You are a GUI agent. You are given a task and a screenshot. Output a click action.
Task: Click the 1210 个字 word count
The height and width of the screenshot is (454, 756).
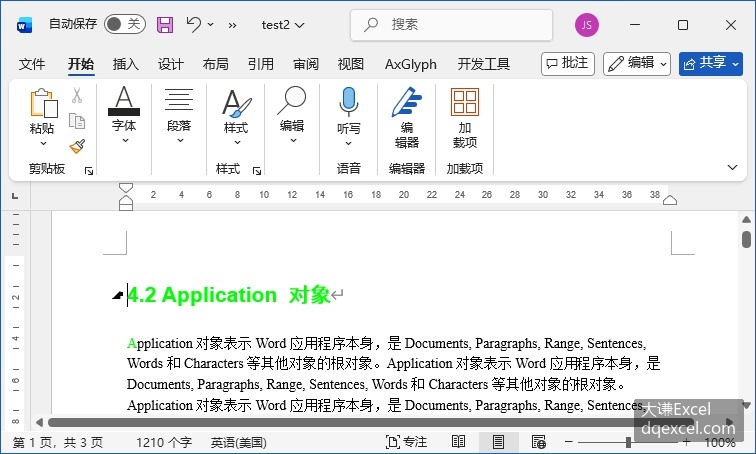coord(164,442)
